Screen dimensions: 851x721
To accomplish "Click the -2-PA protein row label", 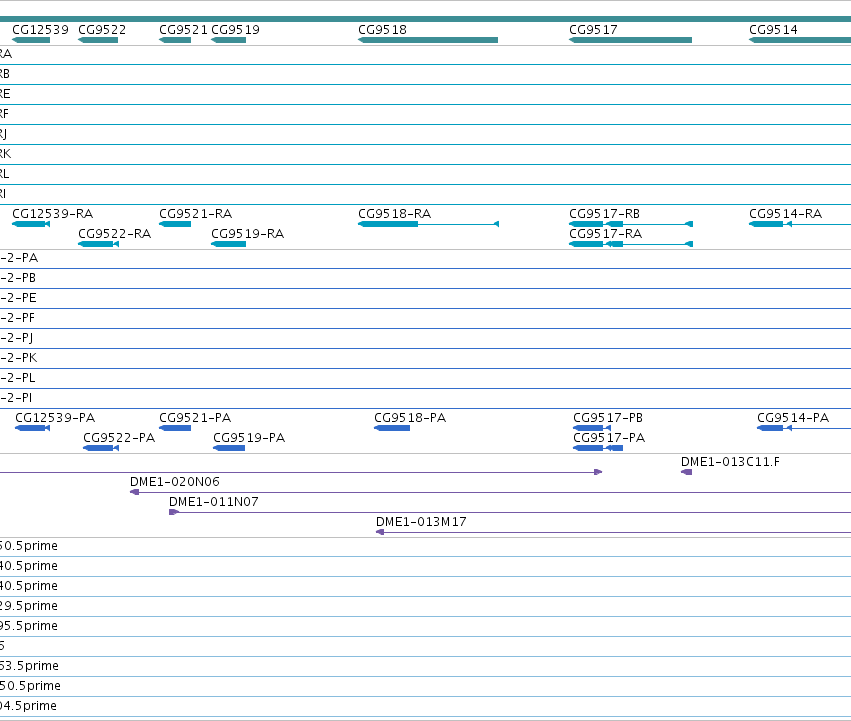I will coord(19,258).
